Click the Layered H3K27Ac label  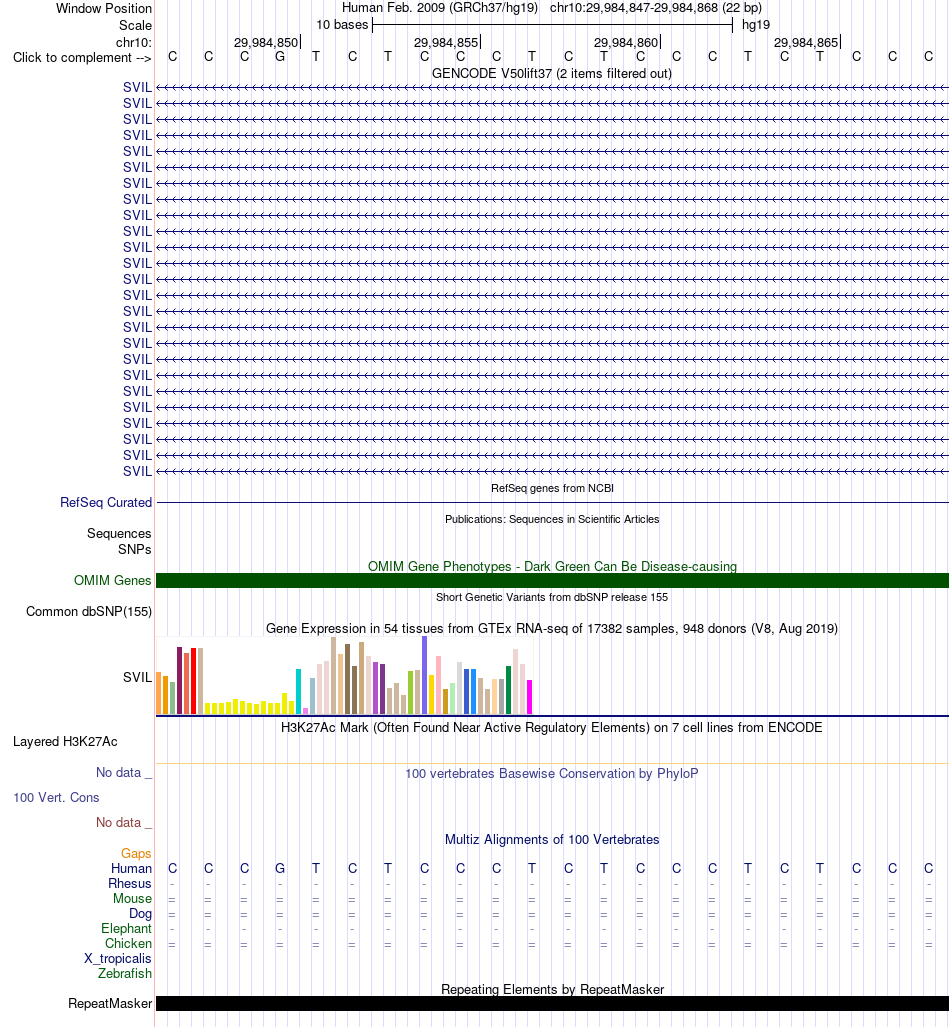66,741
